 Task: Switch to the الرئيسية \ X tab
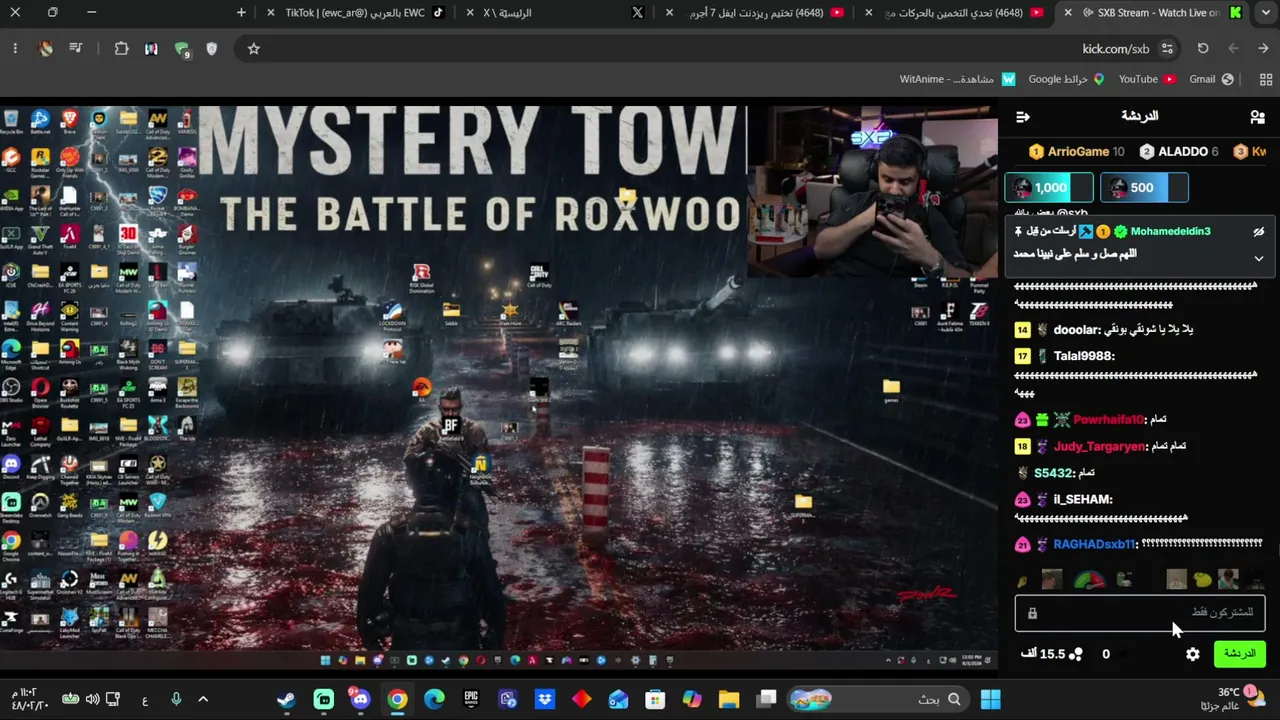pos(558,13)
